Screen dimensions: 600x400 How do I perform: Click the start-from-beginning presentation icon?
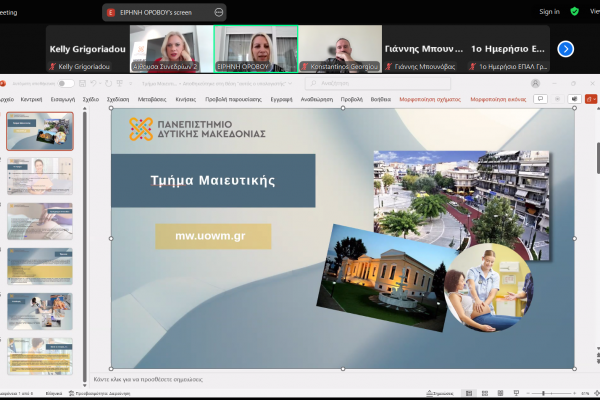[120, 83]
